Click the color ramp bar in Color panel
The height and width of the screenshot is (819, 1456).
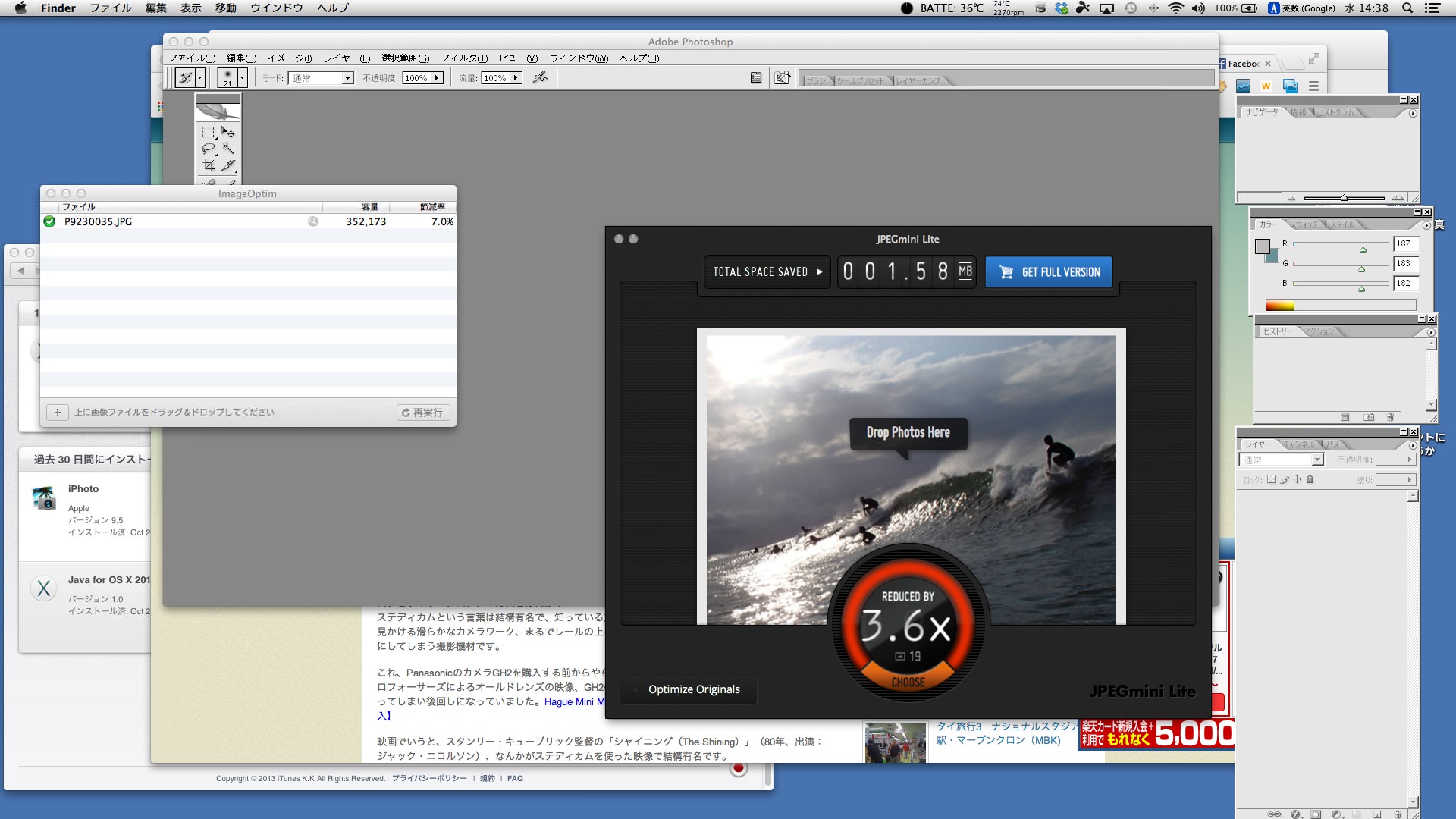1340,305
